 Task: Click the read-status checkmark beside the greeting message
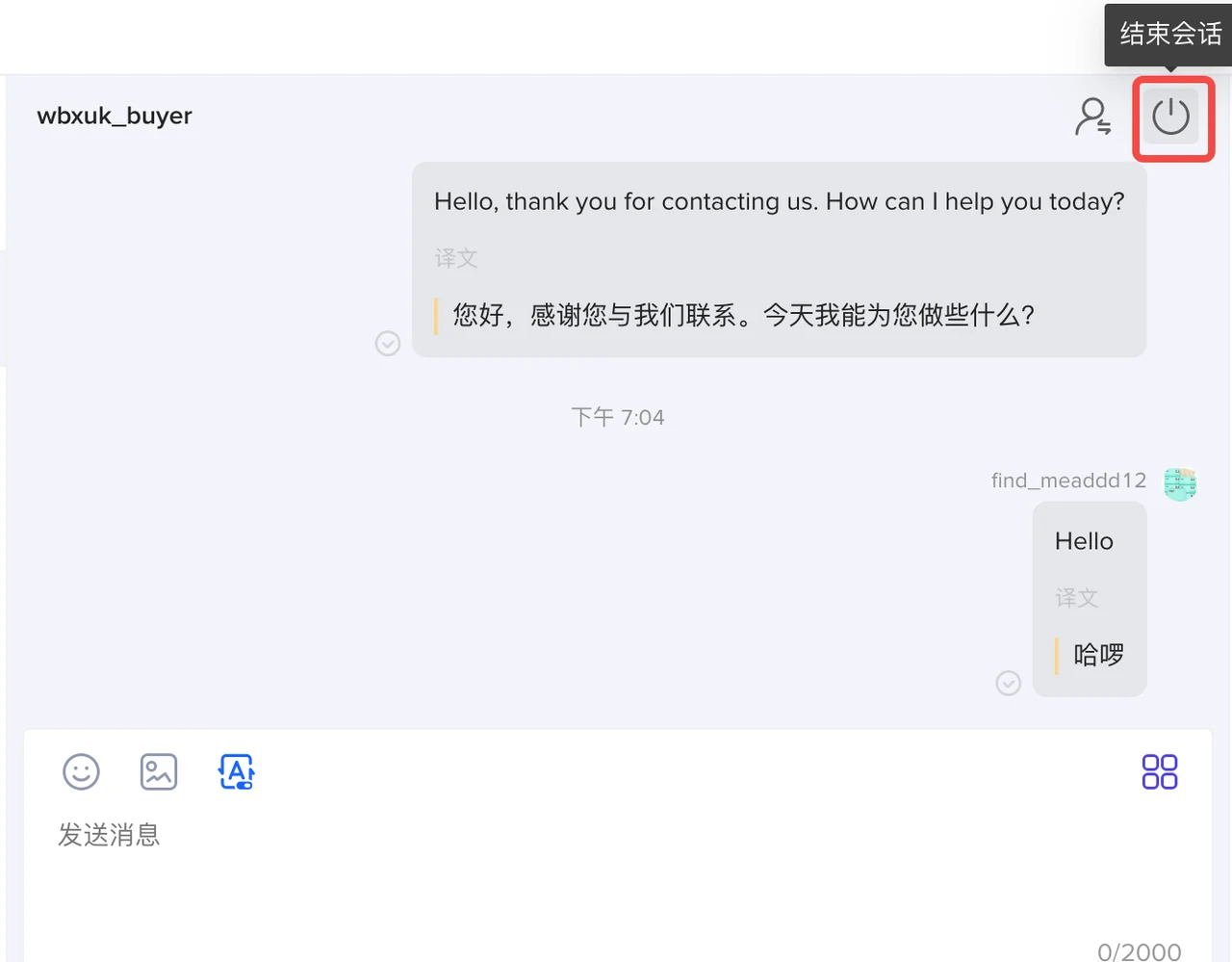click(387, 343)
